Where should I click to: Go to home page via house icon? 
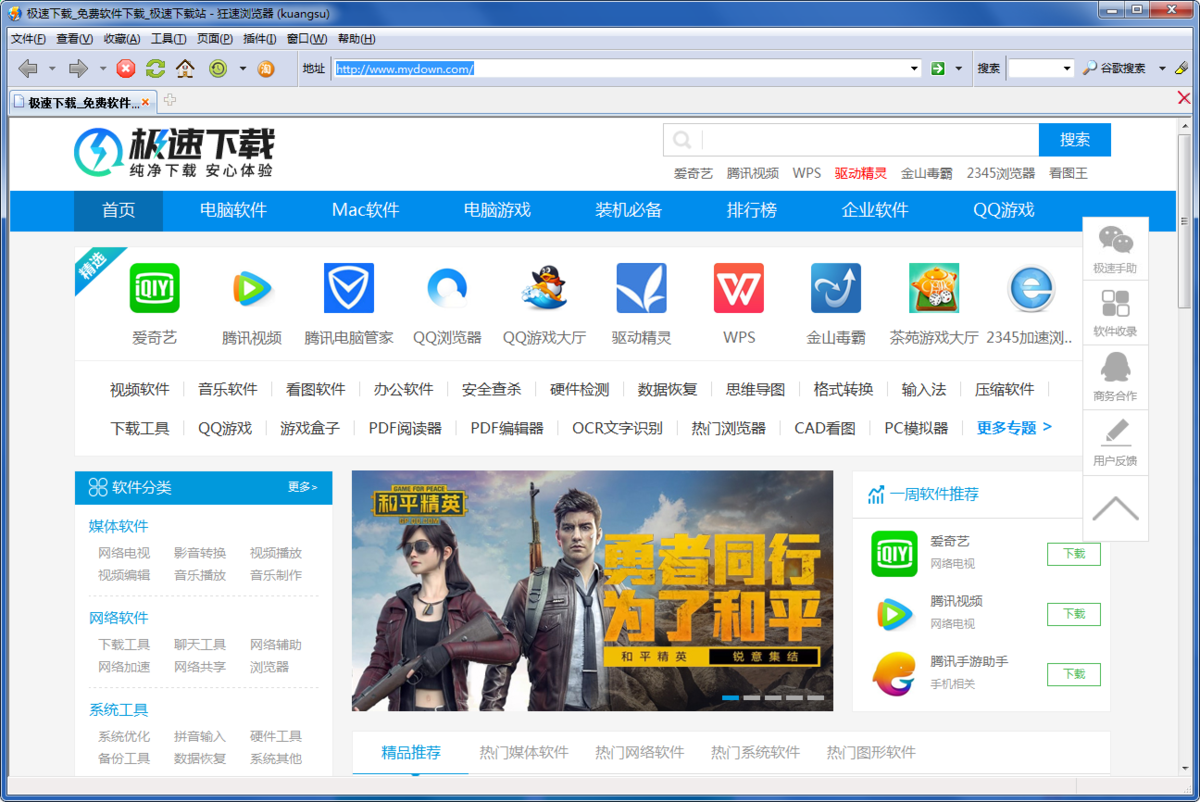pos(185,69)
